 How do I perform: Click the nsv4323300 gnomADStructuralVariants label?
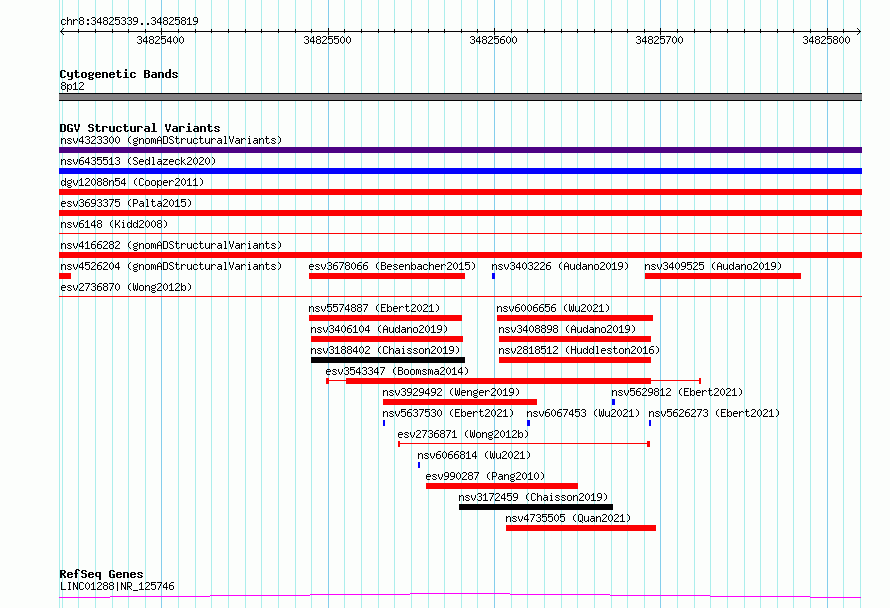pos(171,140)
